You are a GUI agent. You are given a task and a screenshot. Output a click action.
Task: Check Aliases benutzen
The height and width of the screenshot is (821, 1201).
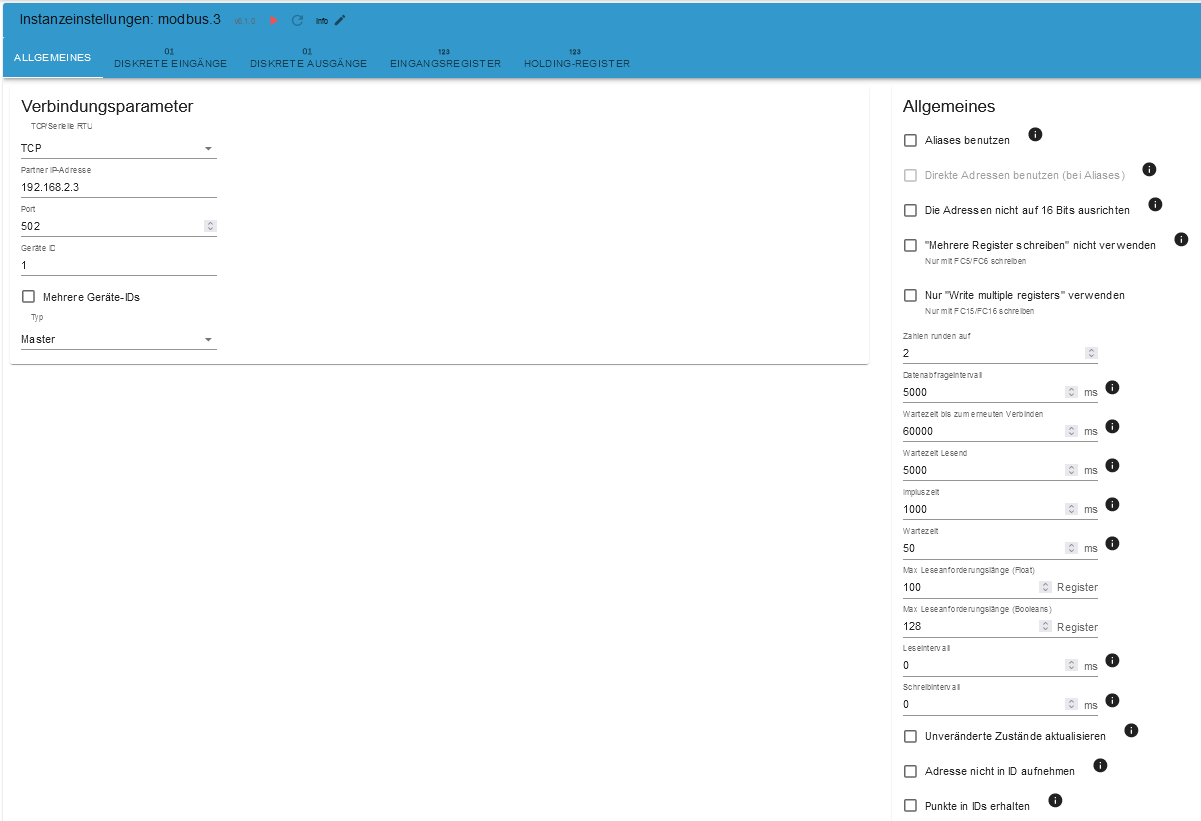tap(910, 140)
